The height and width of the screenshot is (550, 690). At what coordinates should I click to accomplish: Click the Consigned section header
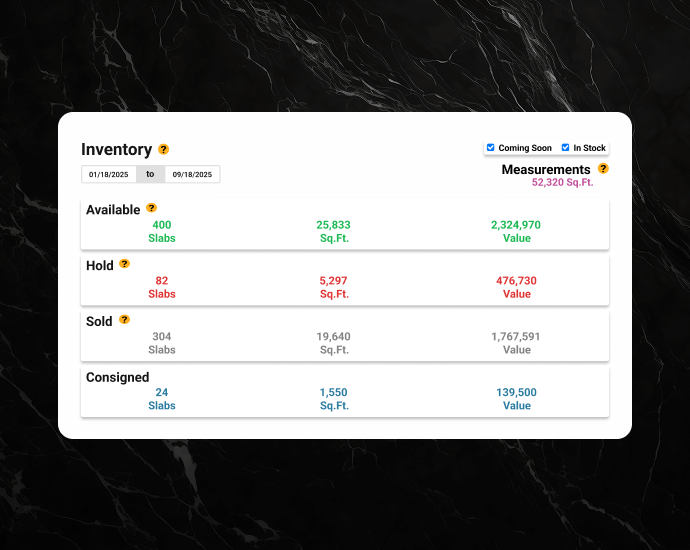click(117, 377)
